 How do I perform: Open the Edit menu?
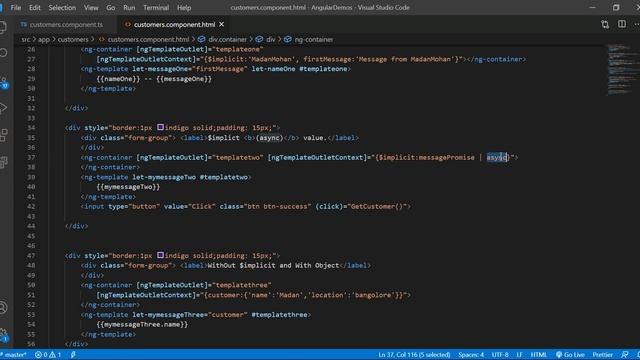pyautogui.click(x=35, y=8)
